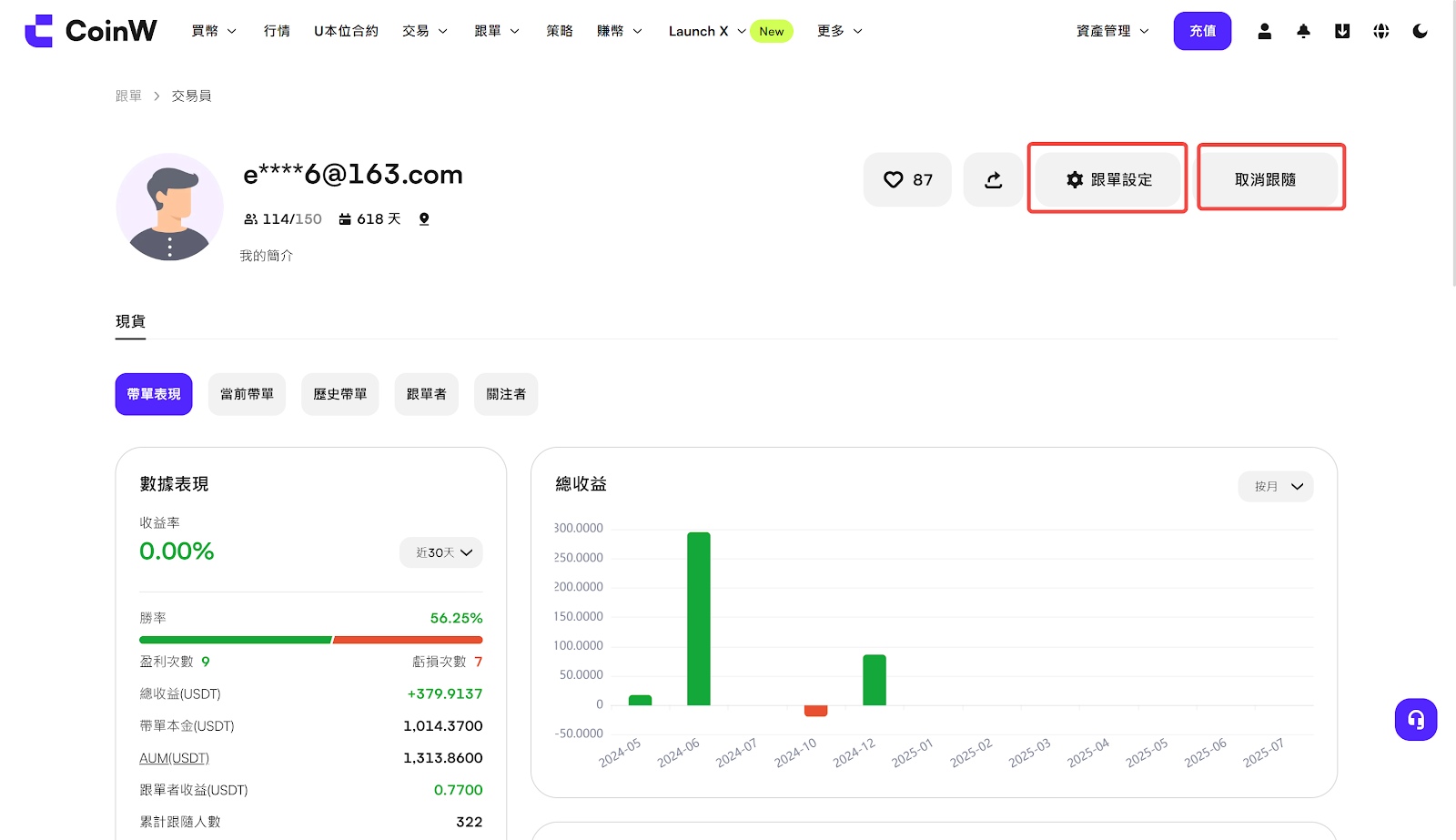The height and width of the screenshot is (840, 1456).
Task: Unfollow trader with 取消跟隨 button
Action: 1266,180
